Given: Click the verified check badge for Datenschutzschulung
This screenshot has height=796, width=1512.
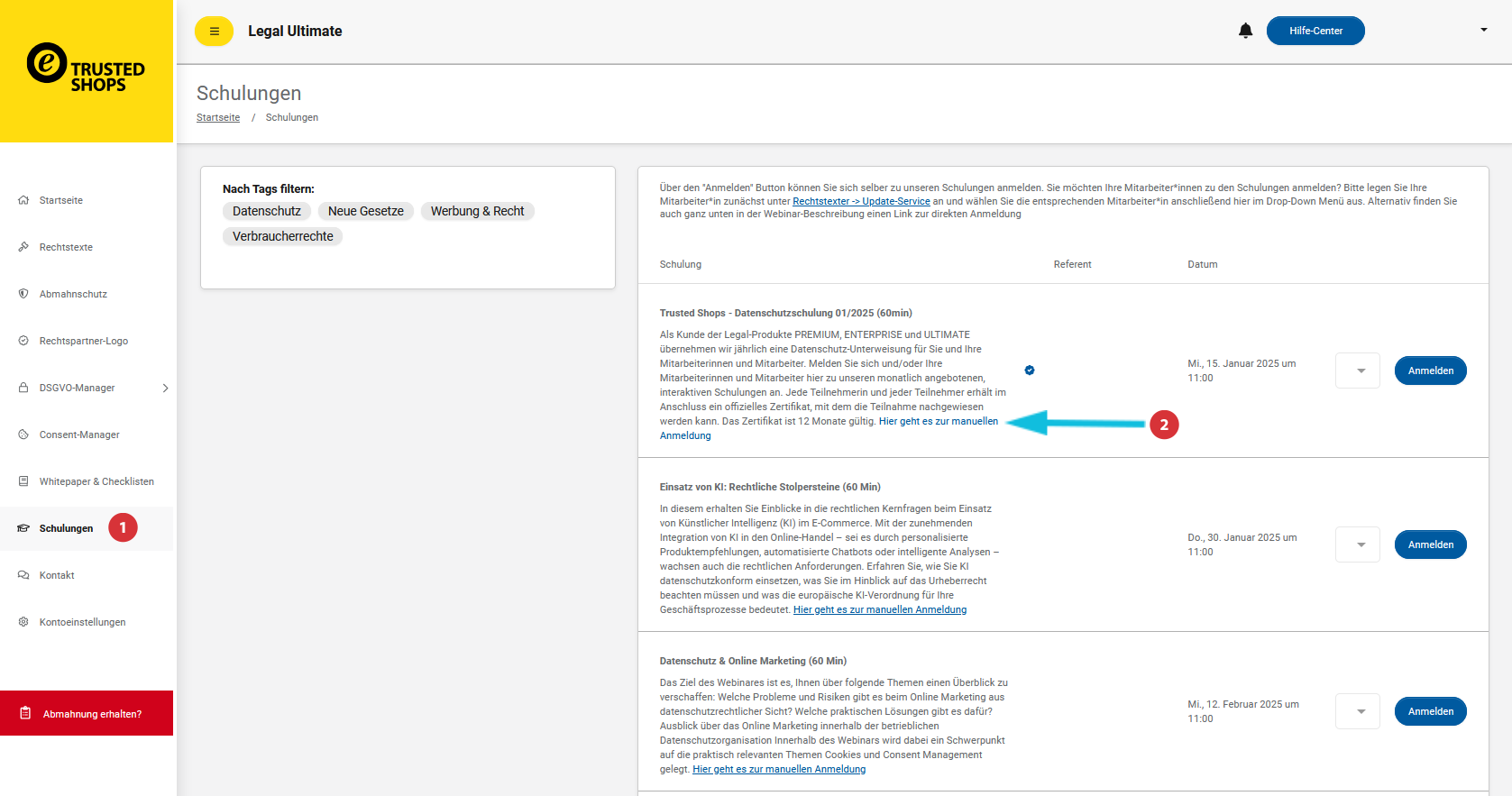Looking at the screenshot, I should (1030, 370).
